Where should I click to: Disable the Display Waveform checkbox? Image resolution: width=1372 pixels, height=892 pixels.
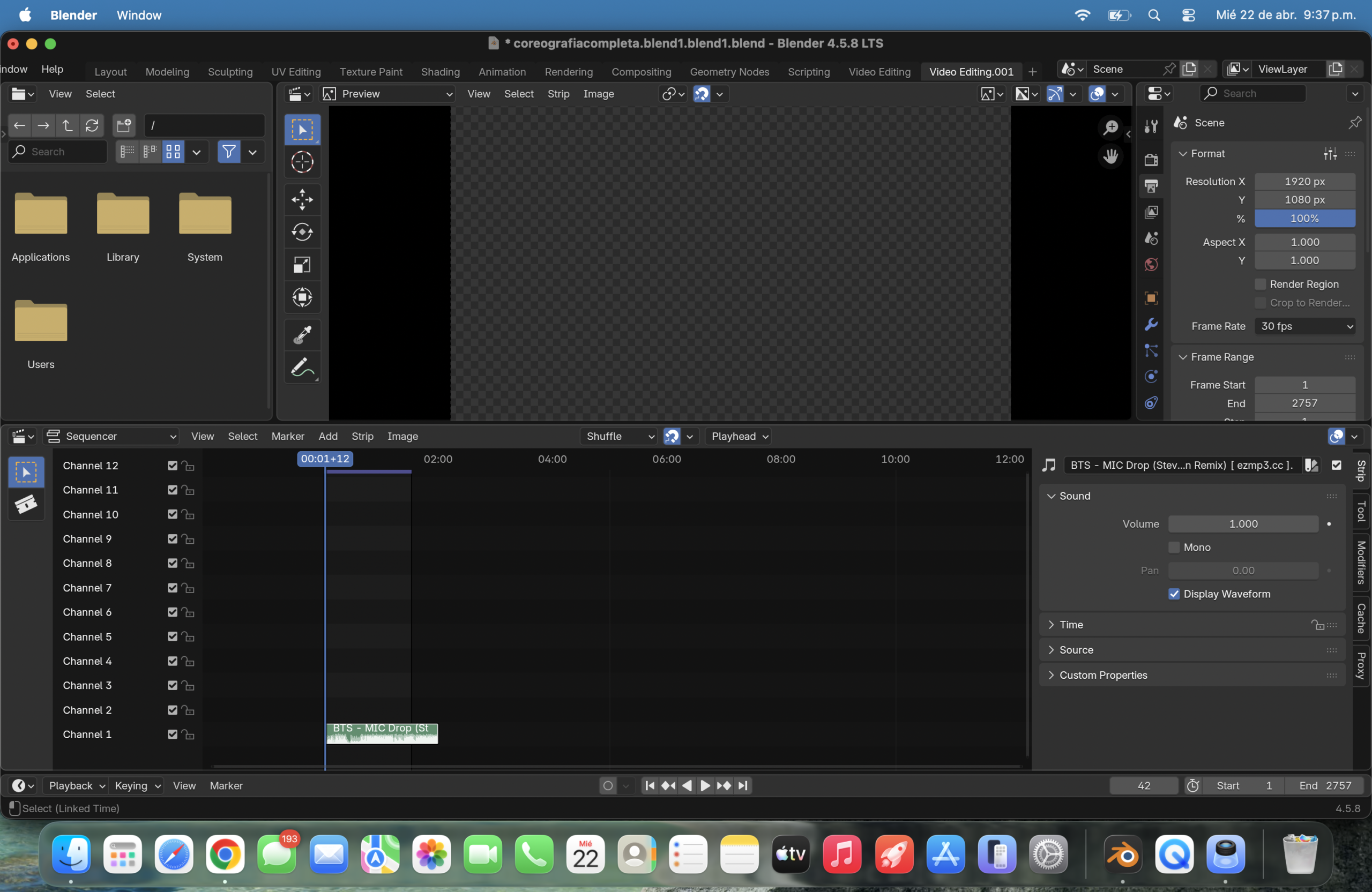coord(1174,594)
